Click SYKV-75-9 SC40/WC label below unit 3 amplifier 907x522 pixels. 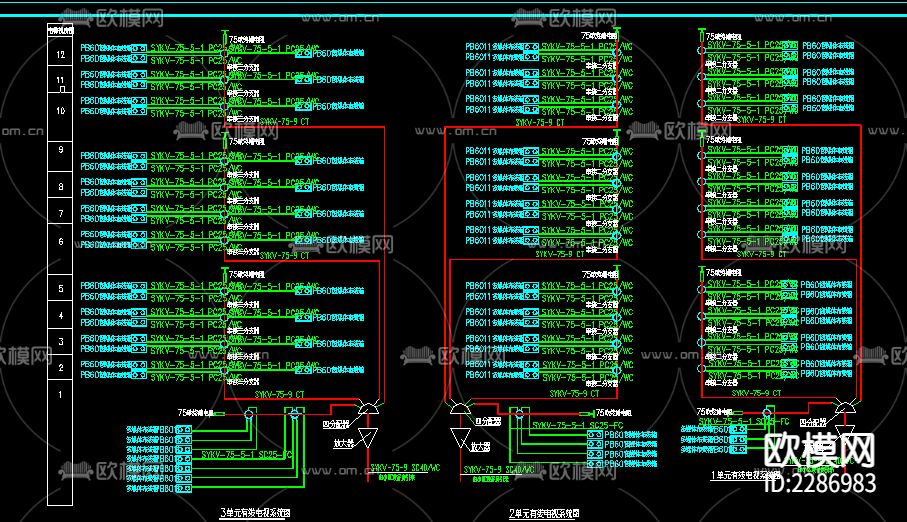coord(405,468)
